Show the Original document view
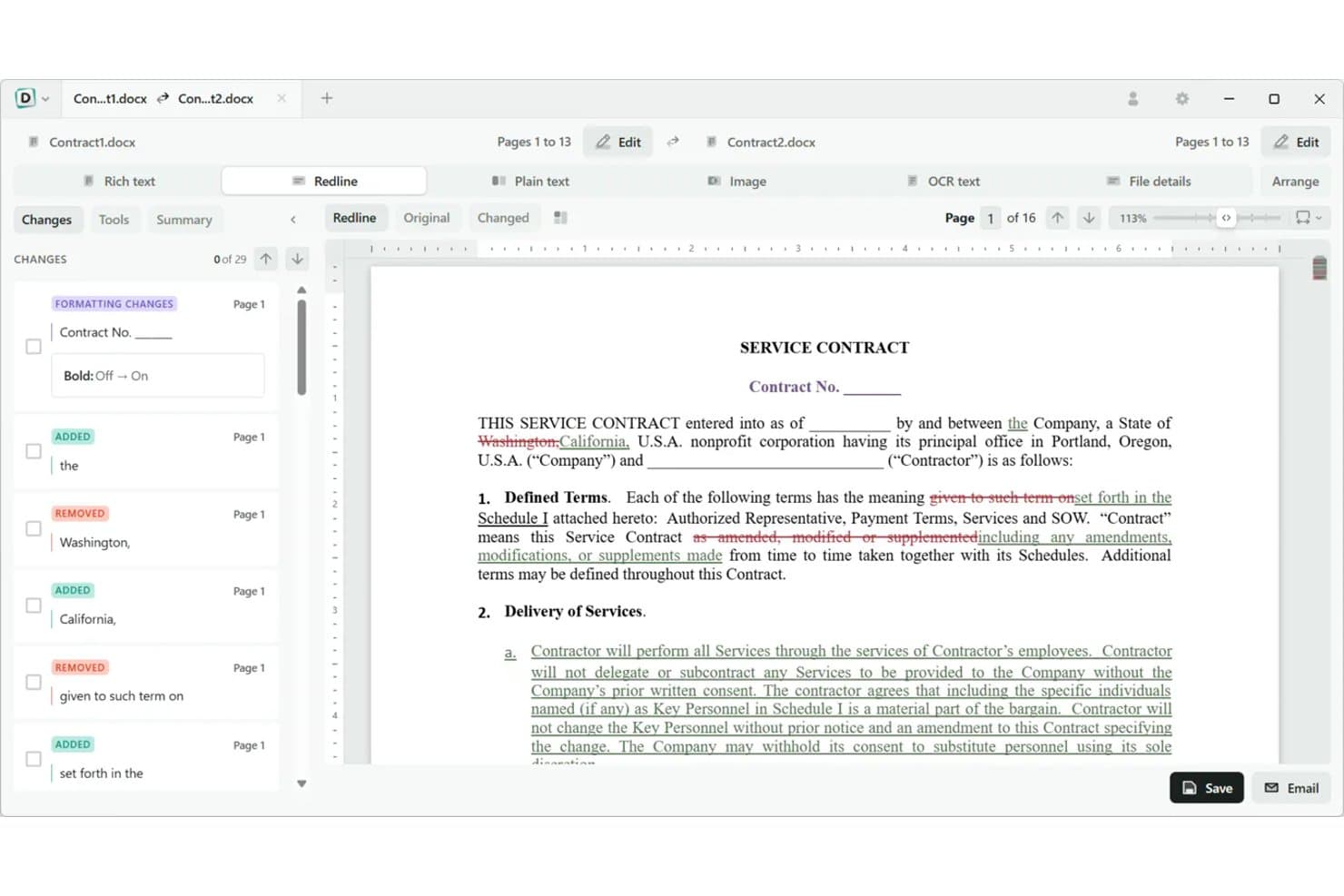This screenshot has height=896, width=1344. (x=427, y=218)
